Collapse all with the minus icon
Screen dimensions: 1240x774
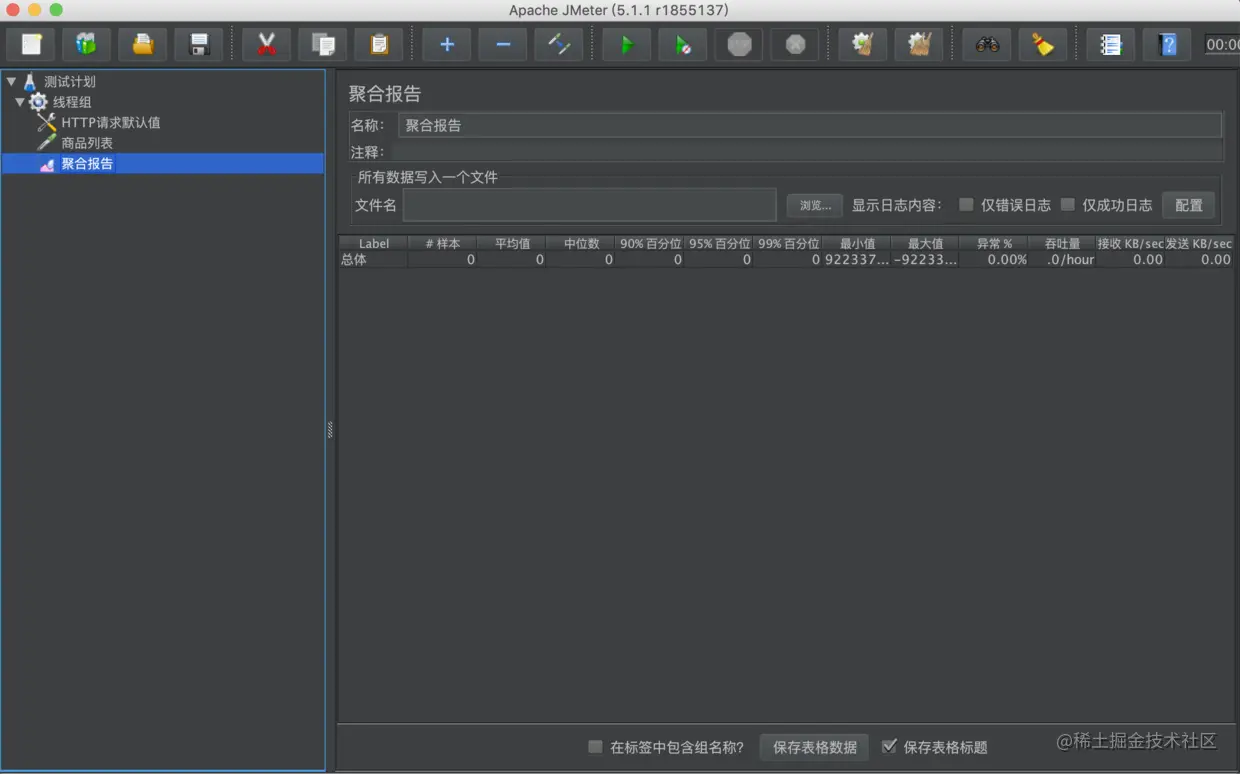[503, 45]
